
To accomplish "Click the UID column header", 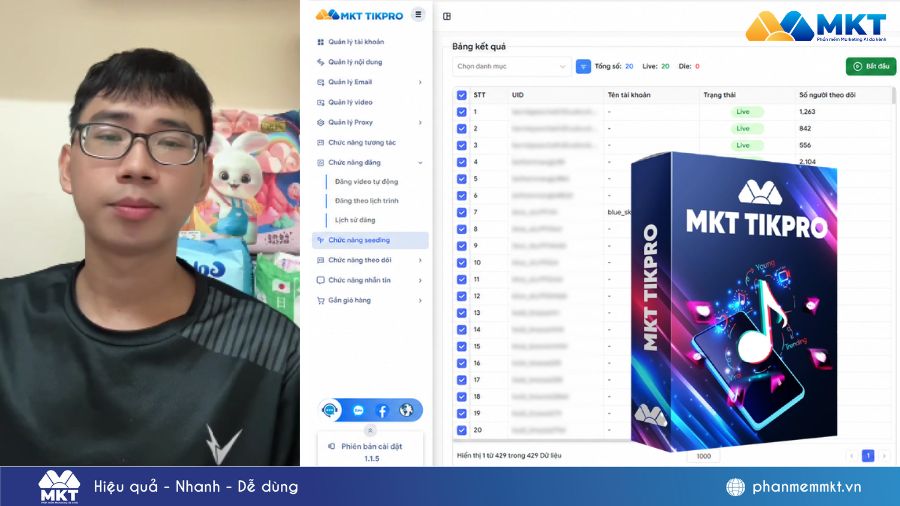I will click(518, 95).
